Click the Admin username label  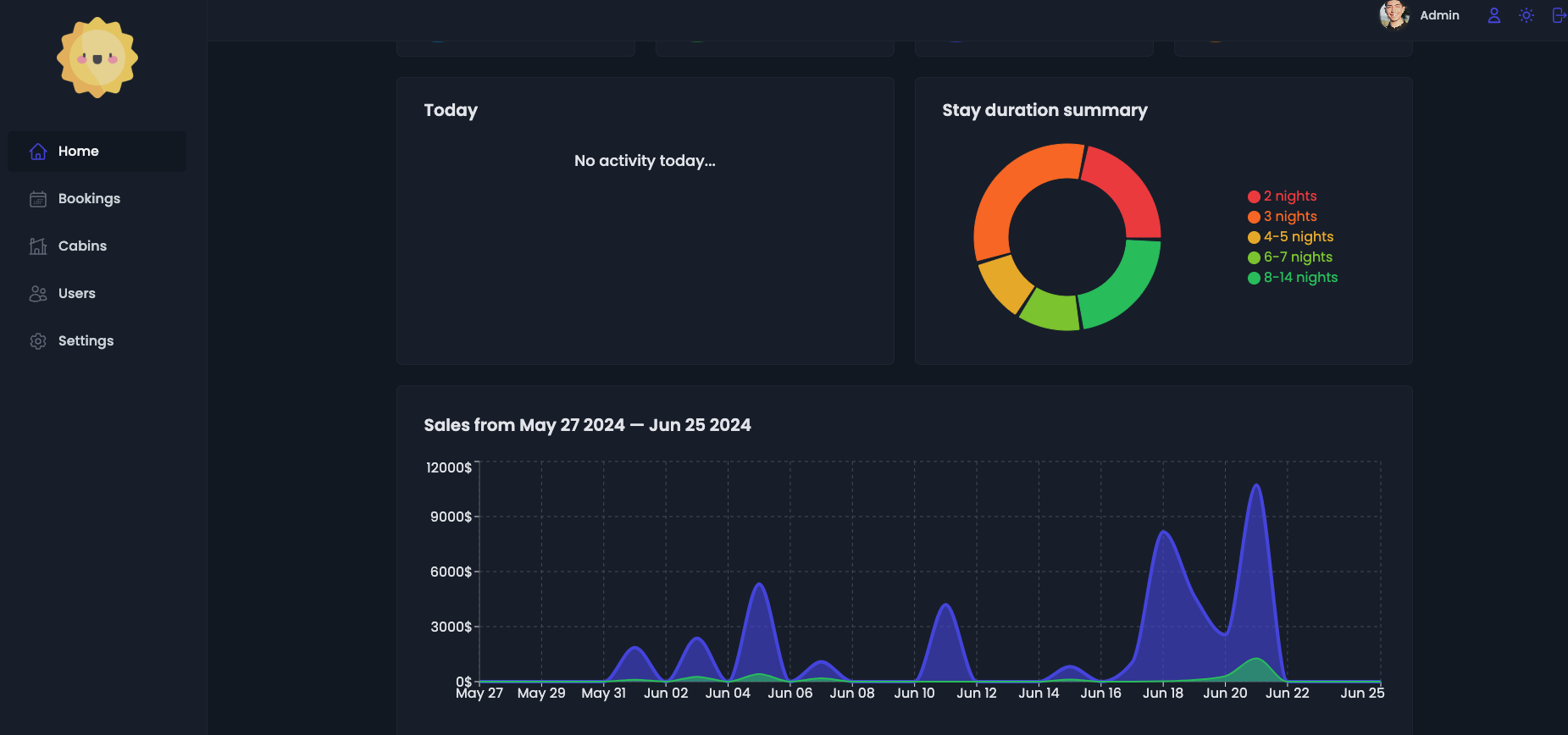pos(1439,15)
